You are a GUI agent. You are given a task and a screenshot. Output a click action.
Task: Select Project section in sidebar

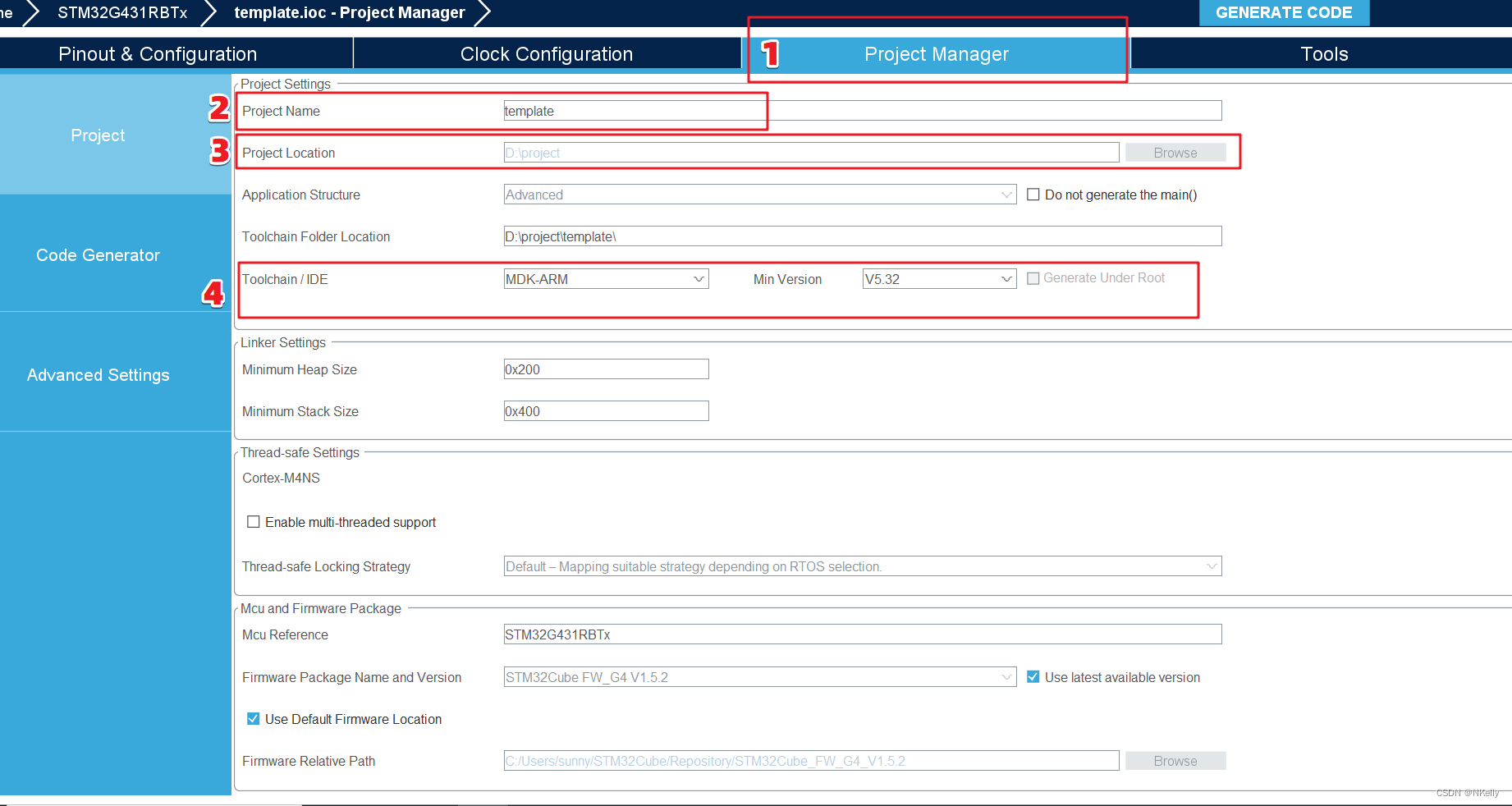99,135
